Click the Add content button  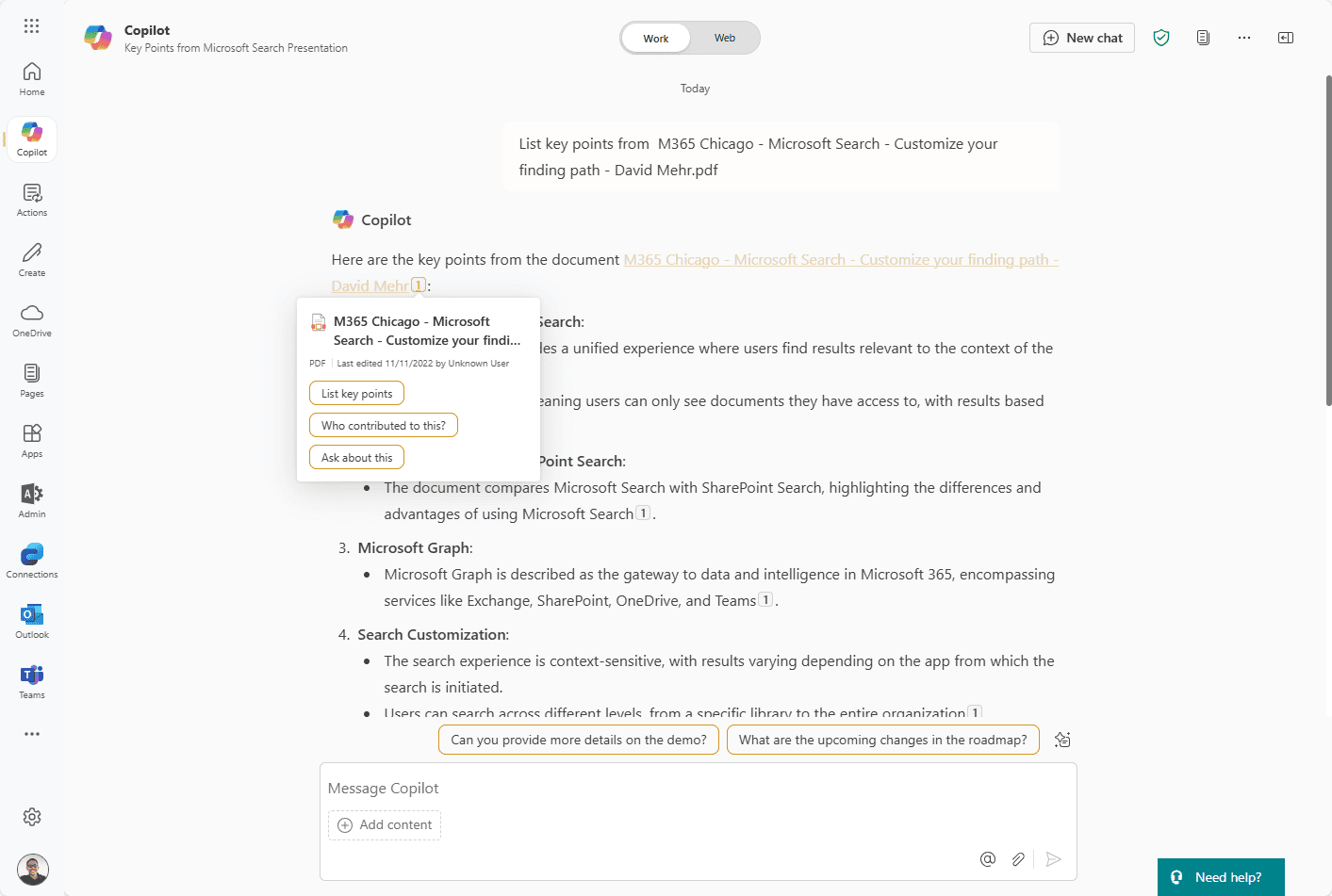pos(385,825)
